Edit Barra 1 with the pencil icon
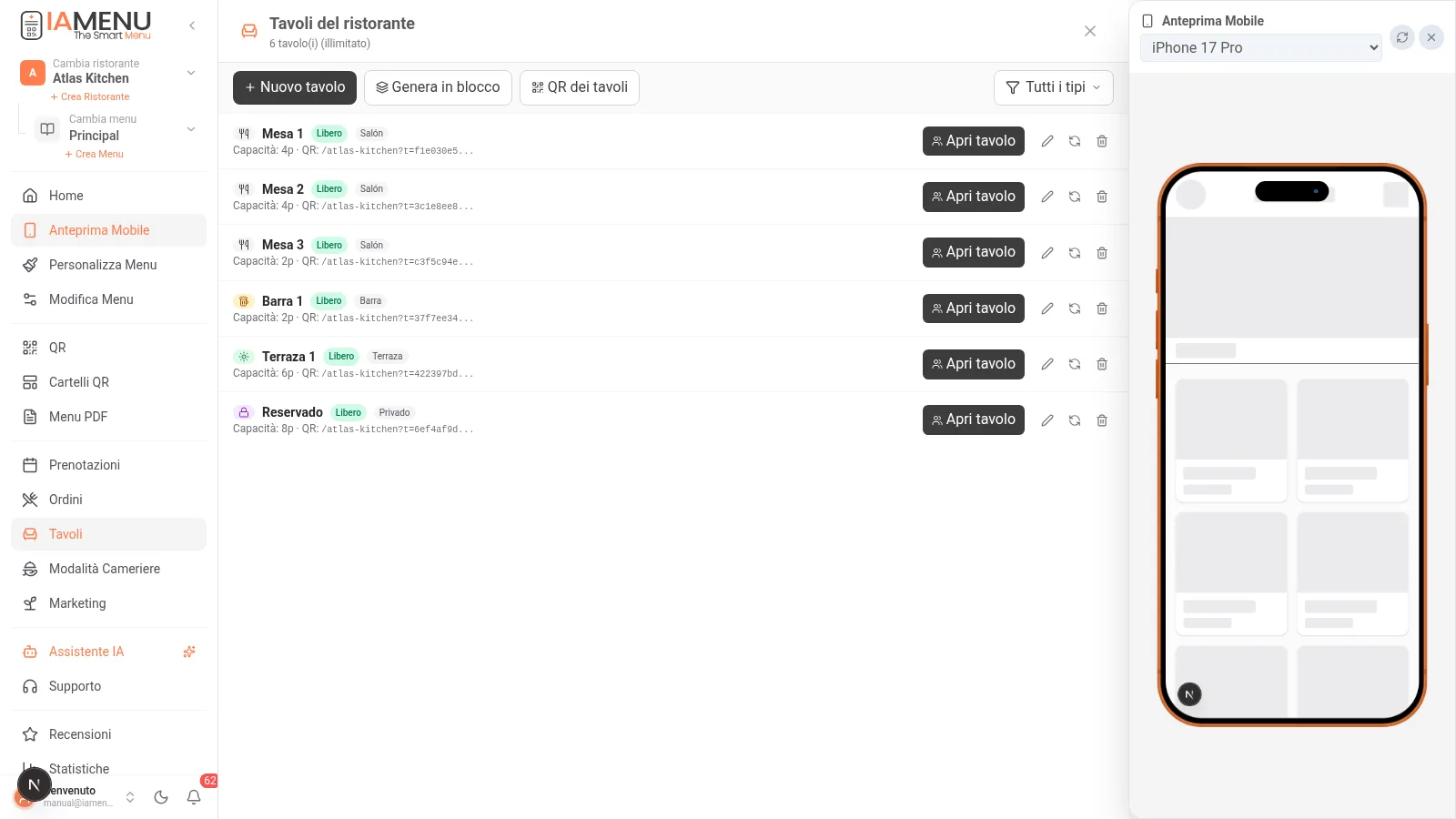The width and height of the screenshot is (1456, 819). [x=1047, y=308]
